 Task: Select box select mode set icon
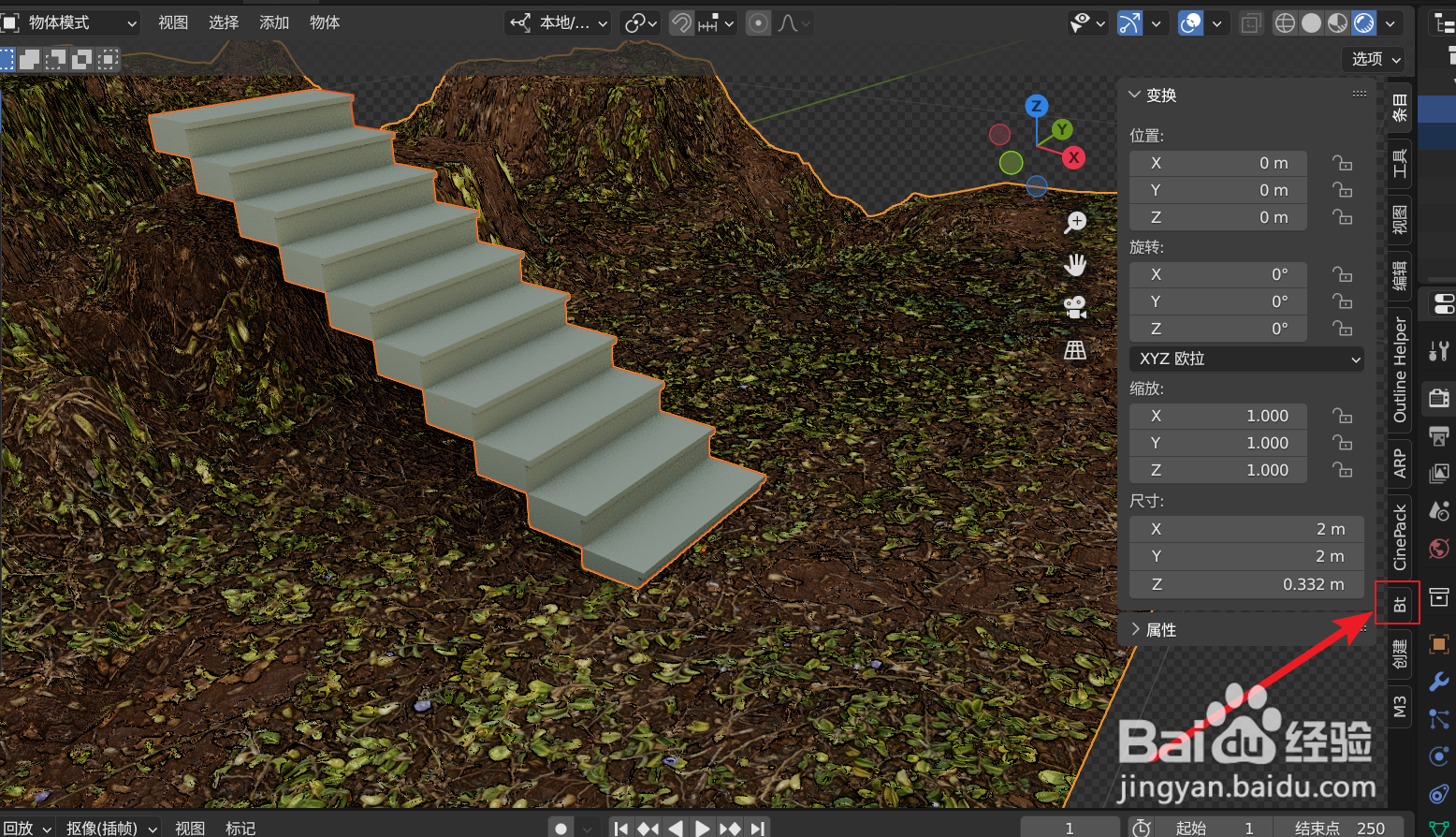[7, 60]
